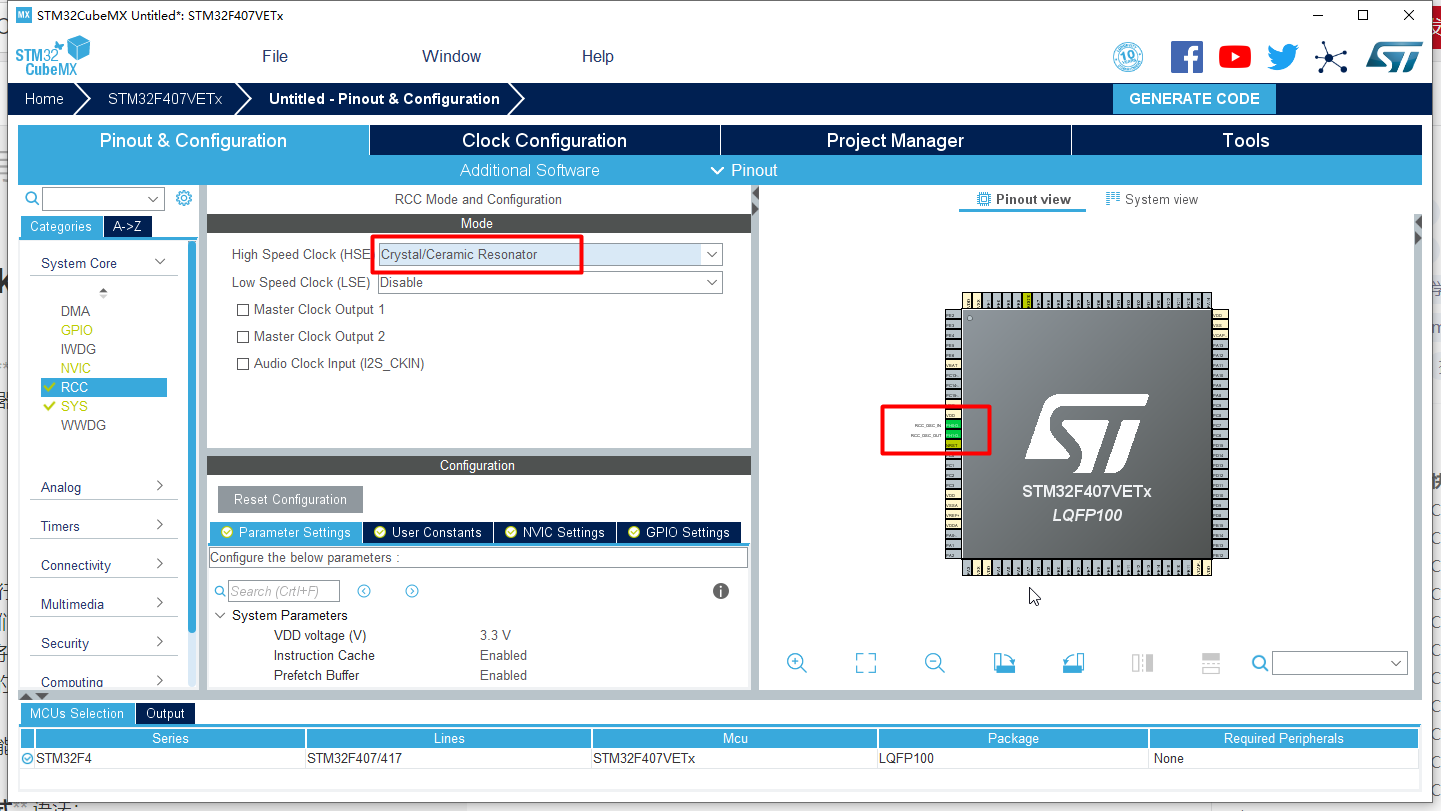This screenshot has height=811, width=1441.
Task: Expand the Connectivity category
Action: tap(103, 564)
